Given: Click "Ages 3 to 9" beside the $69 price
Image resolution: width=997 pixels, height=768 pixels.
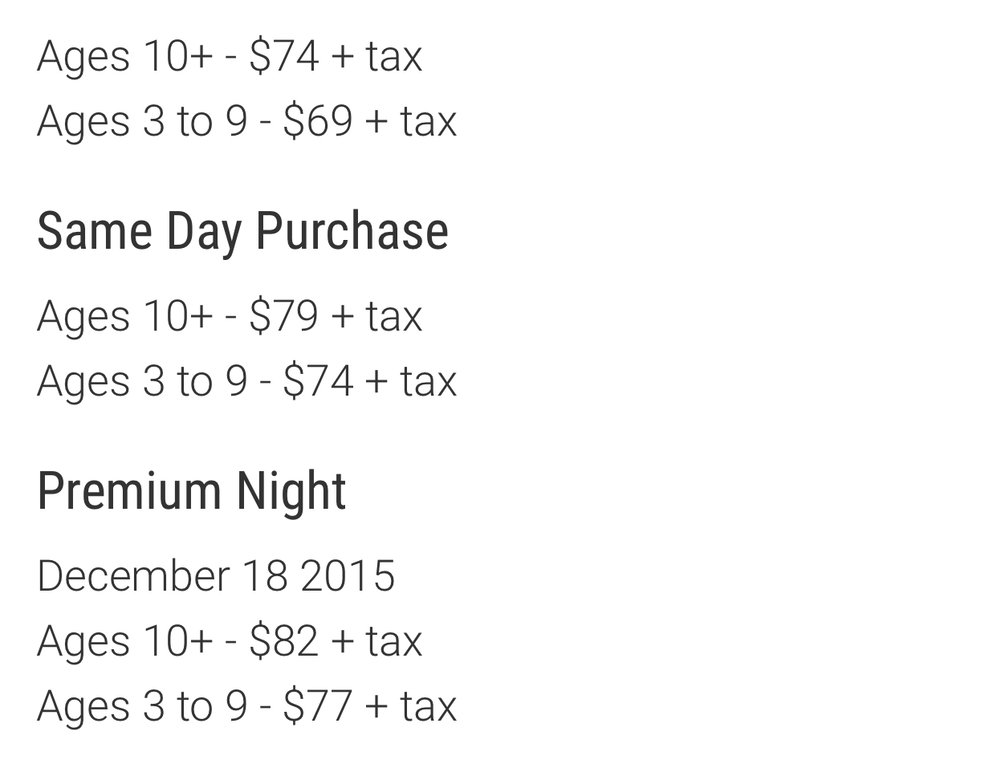Looking at the screenshot, I should pyautogui.click(x=142, y=122).
